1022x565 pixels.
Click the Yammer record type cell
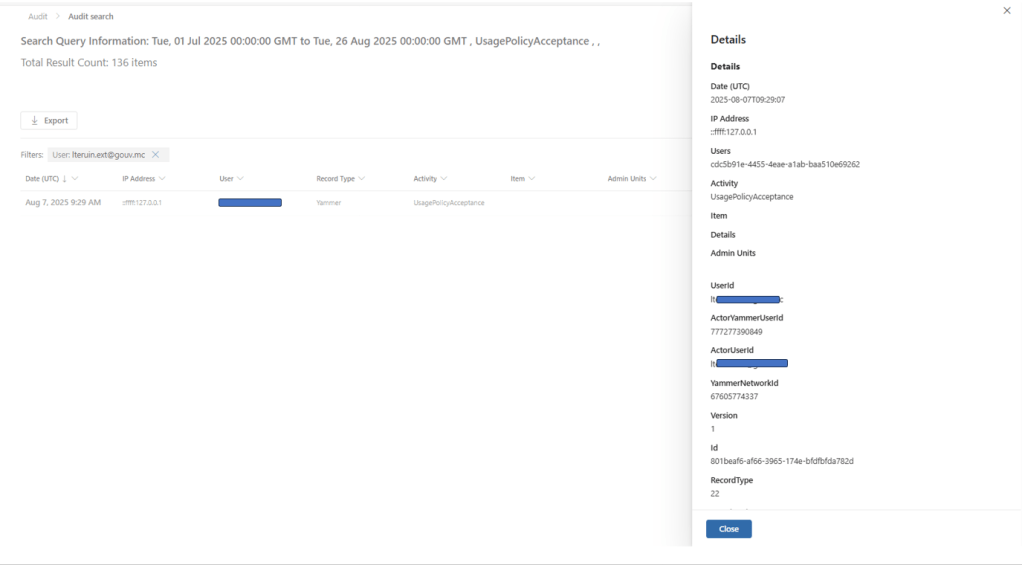click(x=329, y=203)
